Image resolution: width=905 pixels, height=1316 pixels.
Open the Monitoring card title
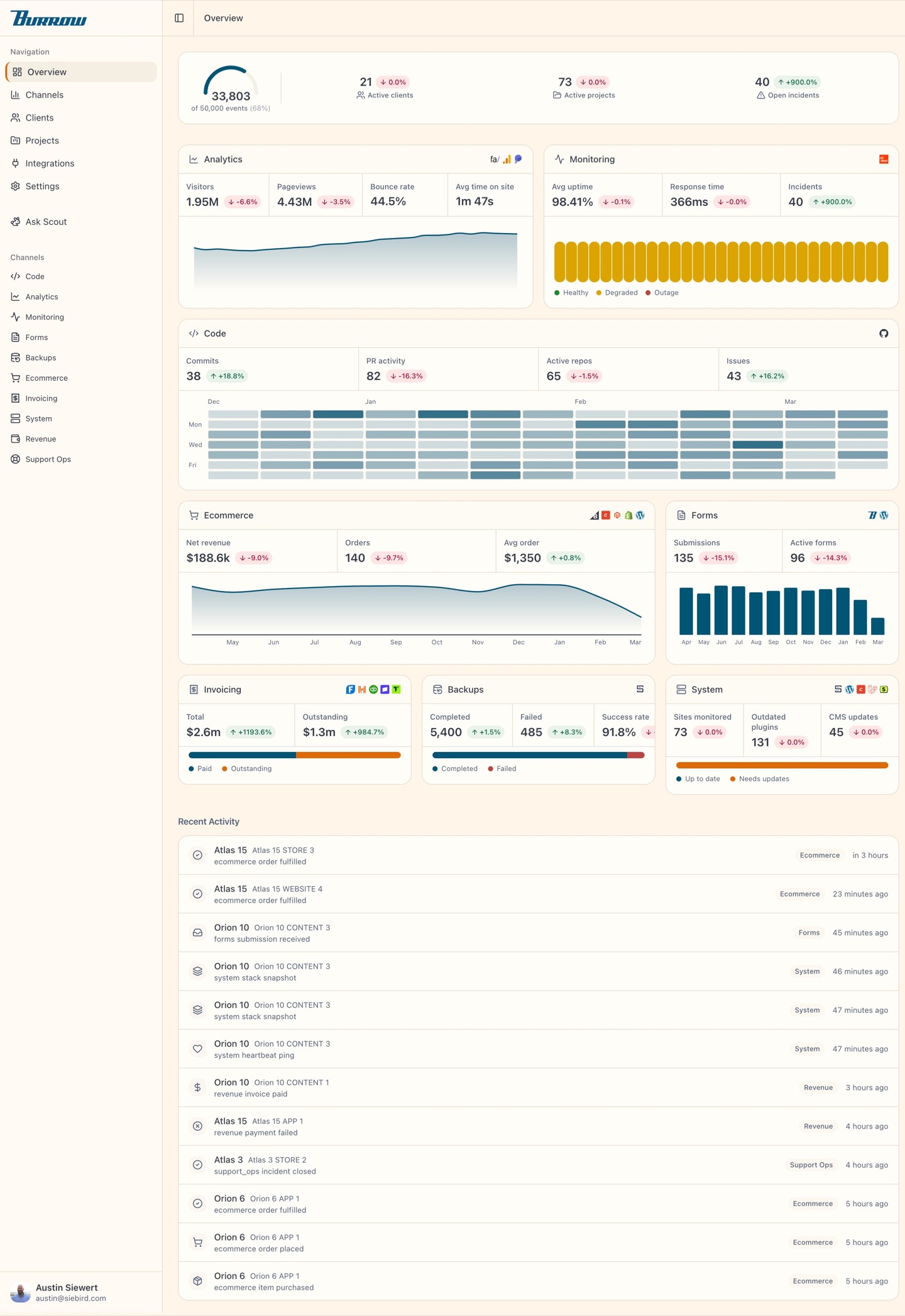point(592,160)
